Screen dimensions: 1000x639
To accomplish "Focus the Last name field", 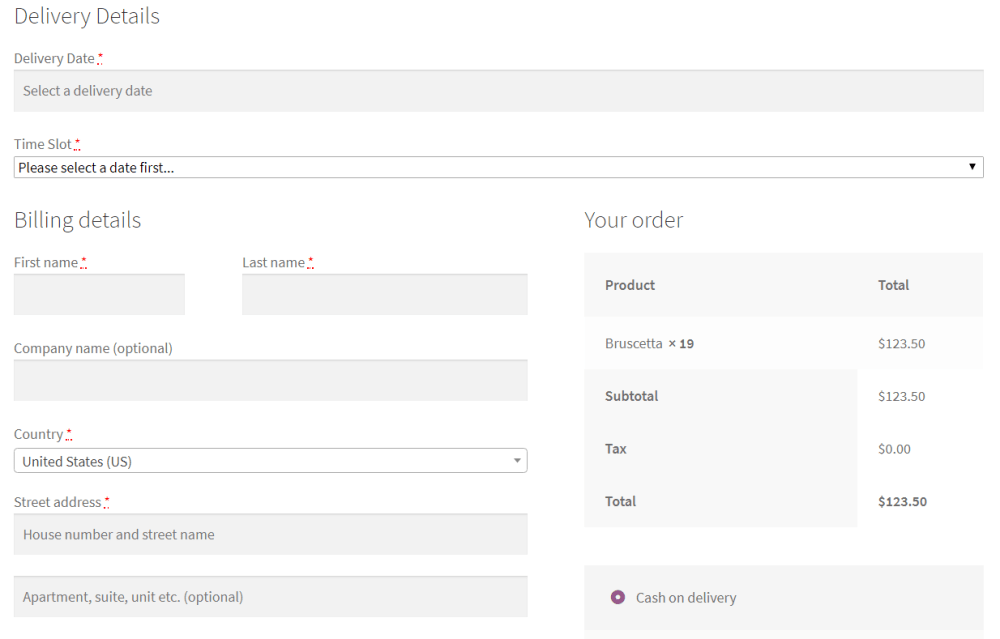I will pos(384,295).
